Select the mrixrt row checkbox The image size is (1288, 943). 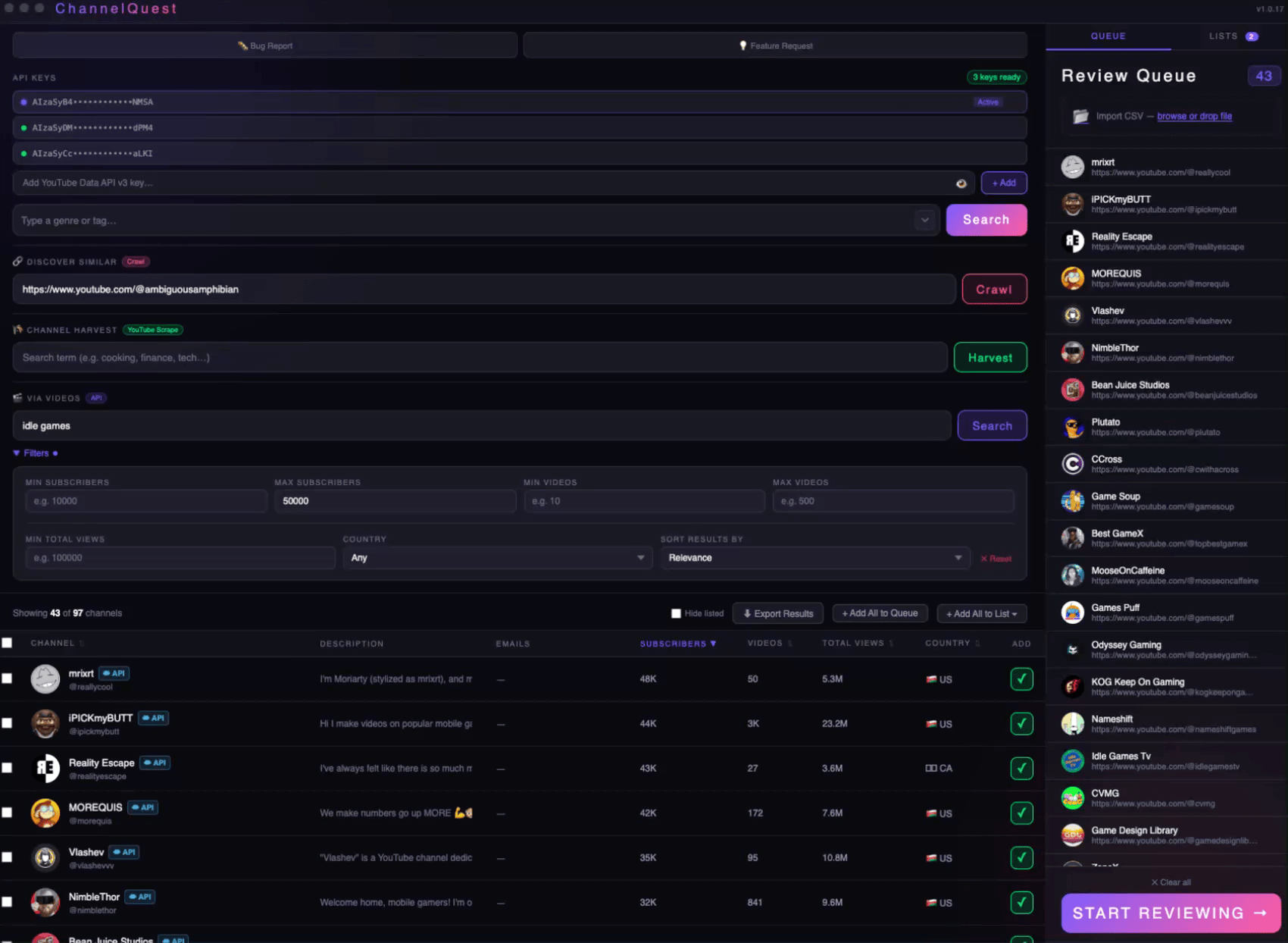click(7, 678)
